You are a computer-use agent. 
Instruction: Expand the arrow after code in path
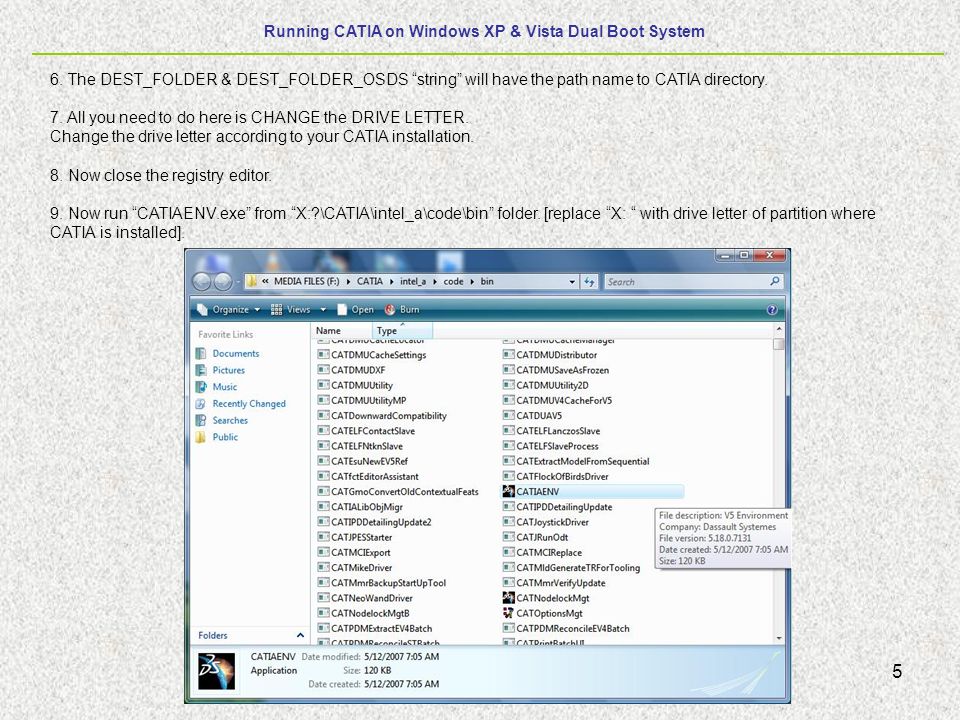tap(472, 282)
